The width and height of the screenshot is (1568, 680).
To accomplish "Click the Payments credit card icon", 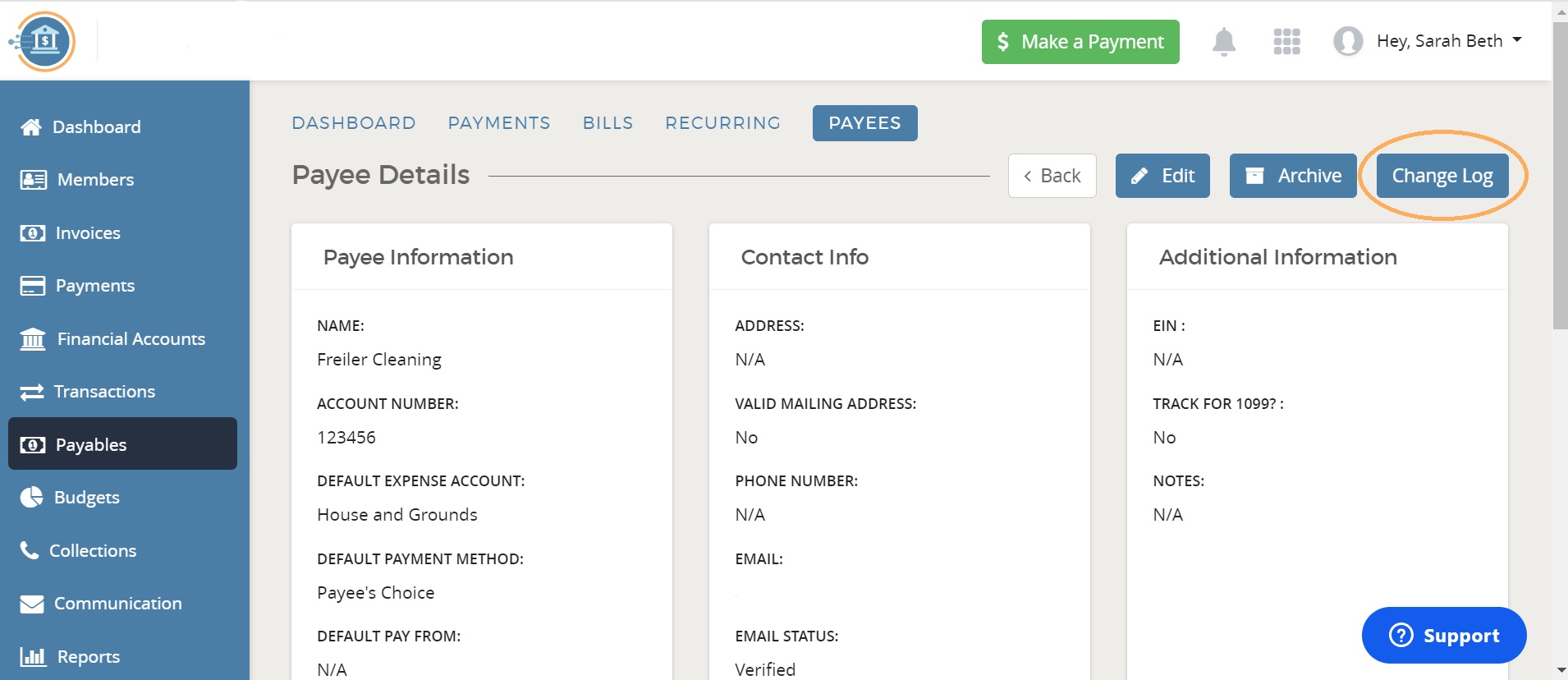I will tap(33, 286).
